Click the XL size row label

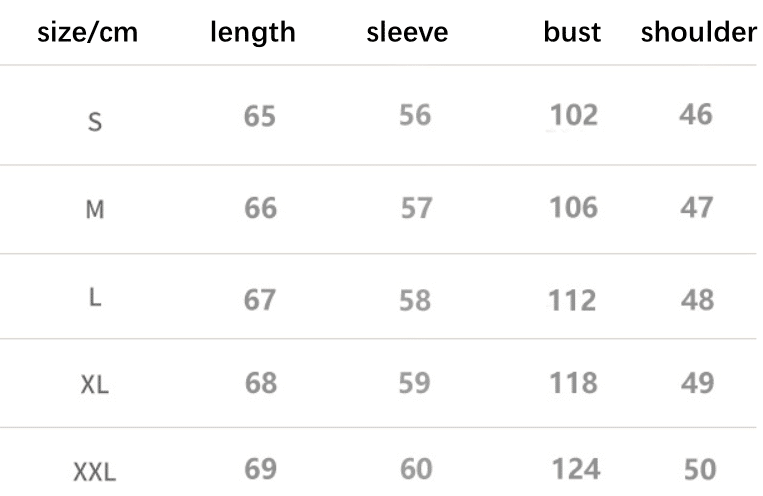[x=94, y=385]
